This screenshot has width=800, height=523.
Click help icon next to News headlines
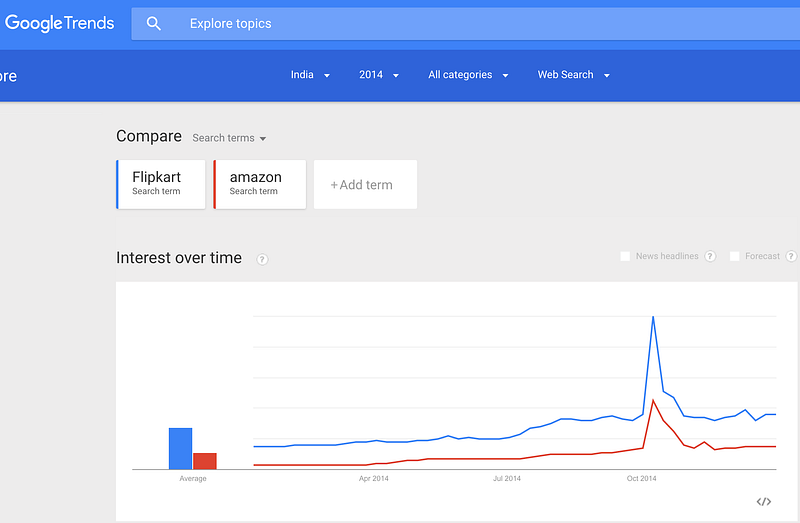(710, 256)
